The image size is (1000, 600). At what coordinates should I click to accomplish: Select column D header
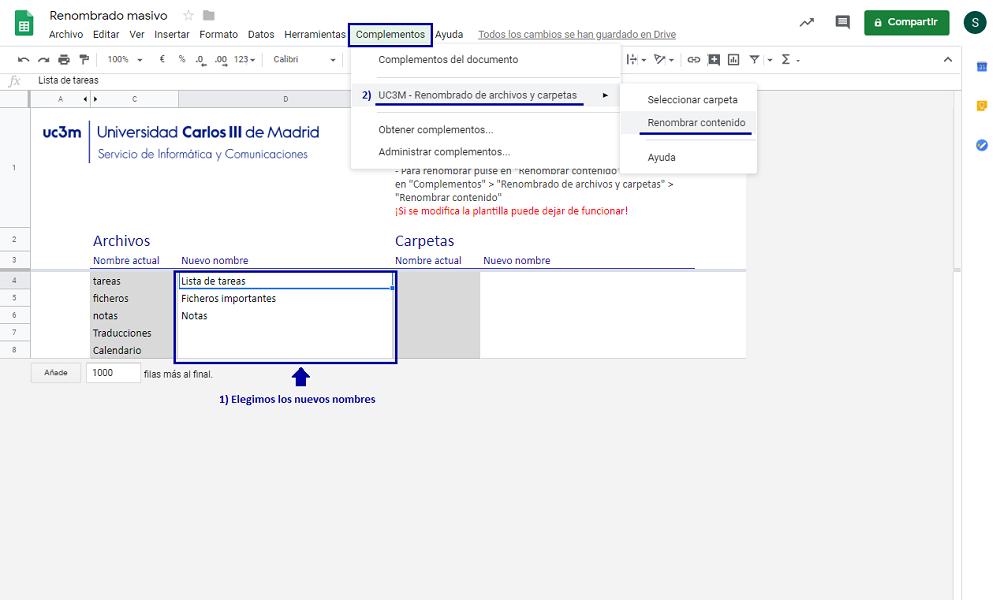(285, 99)
